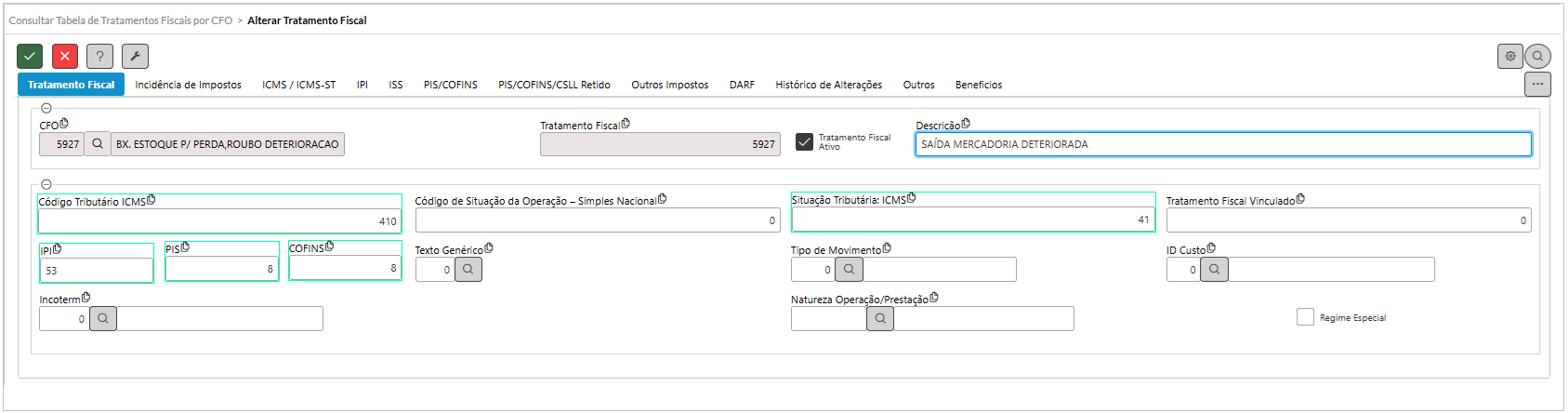Click the Texto Genérico code field
The width and height of the screenshot is (1568, 413).
tap(435, 270)
